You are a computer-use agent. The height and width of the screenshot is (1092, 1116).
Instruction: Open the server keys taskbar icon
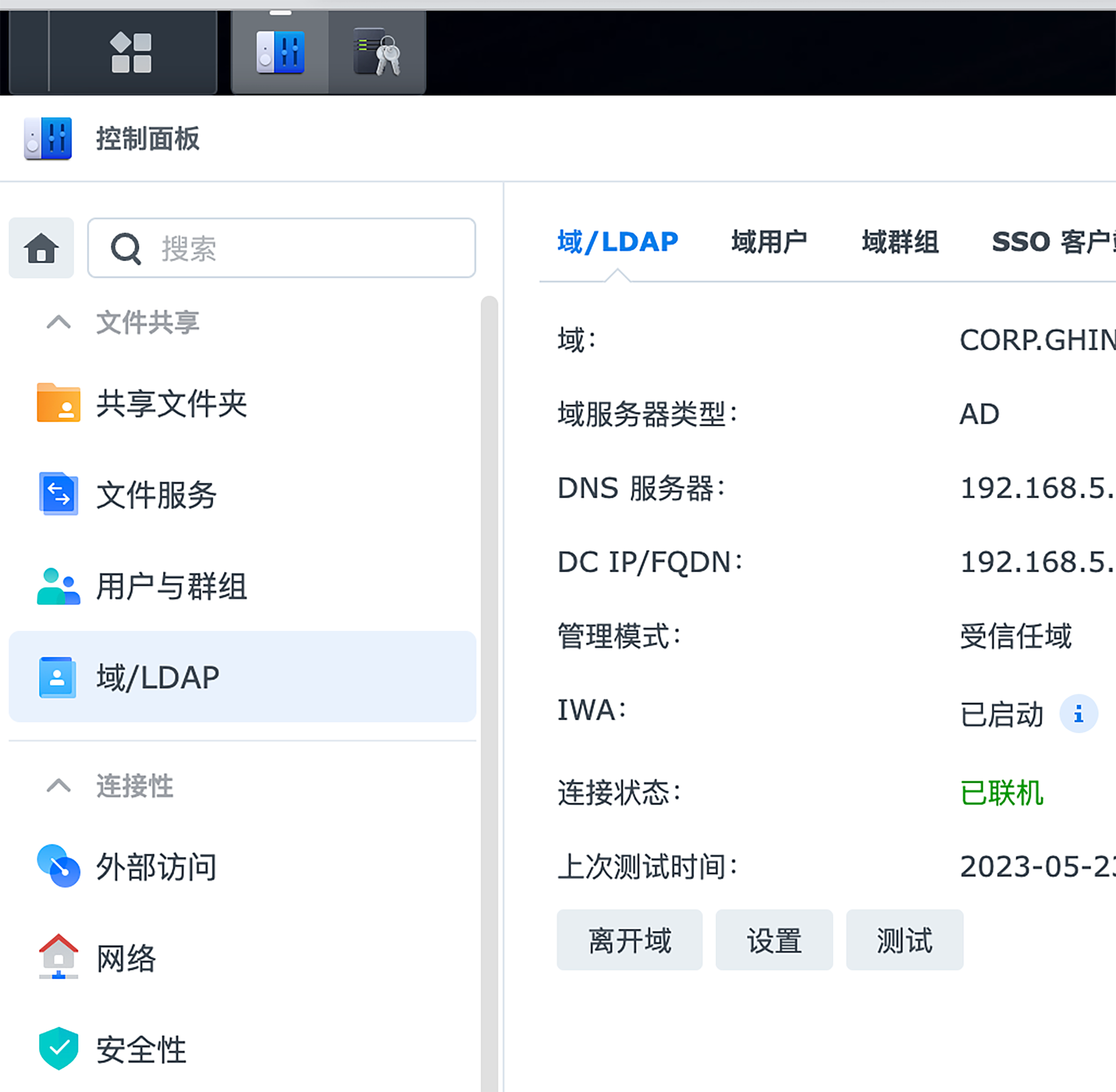click(x=377, y=52)
